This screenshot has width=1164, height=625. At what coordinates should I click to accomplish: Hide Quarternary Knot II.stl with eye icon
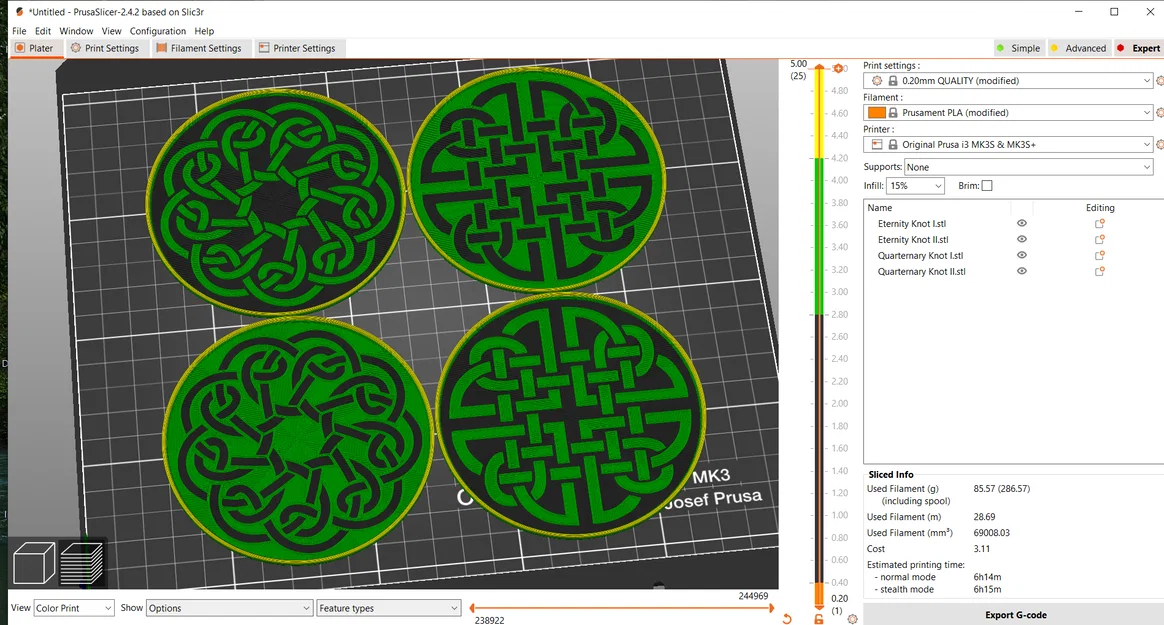pyautogui.click(x=1021, y=271)
